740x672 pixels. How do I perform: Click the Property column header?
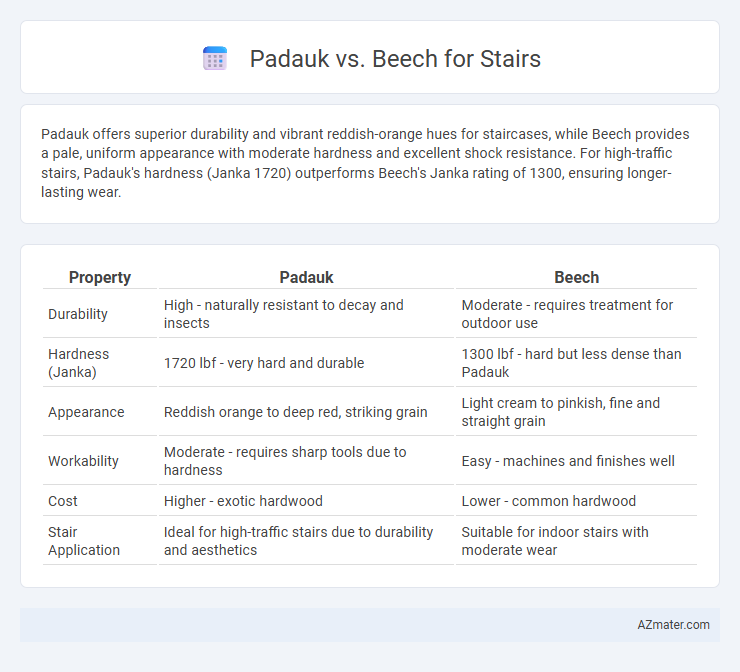pos(100,277)
